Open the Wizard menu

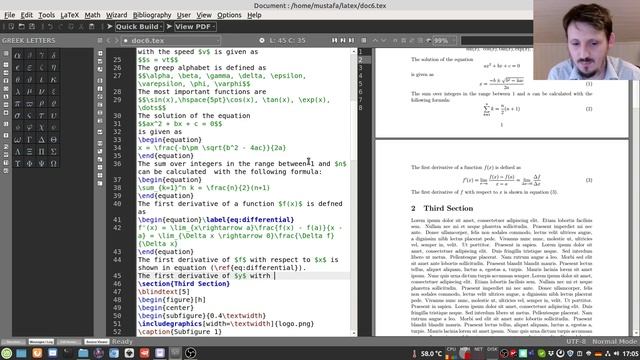(116, 15)
